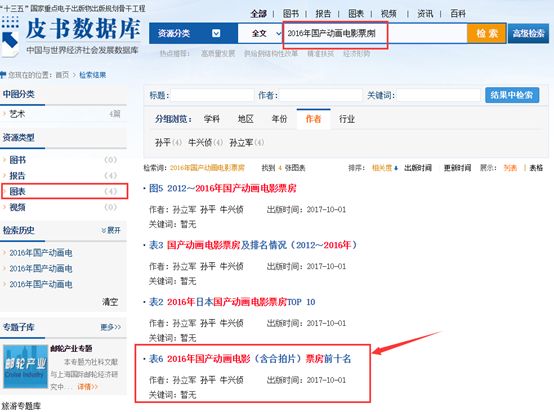Click the 标题 input field

(212, 95)
